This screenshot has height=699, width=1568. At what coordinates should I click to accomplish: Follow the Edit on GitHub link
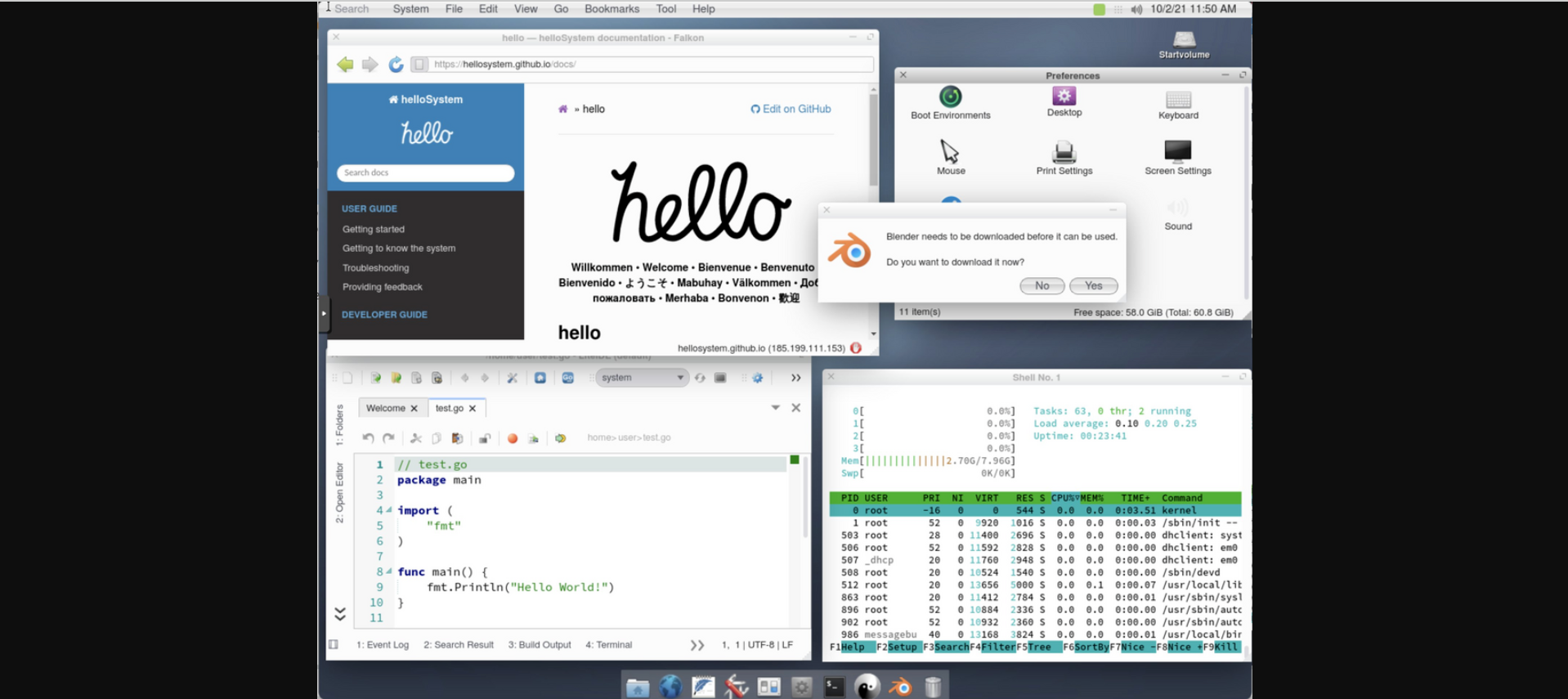tap(791, 109)
